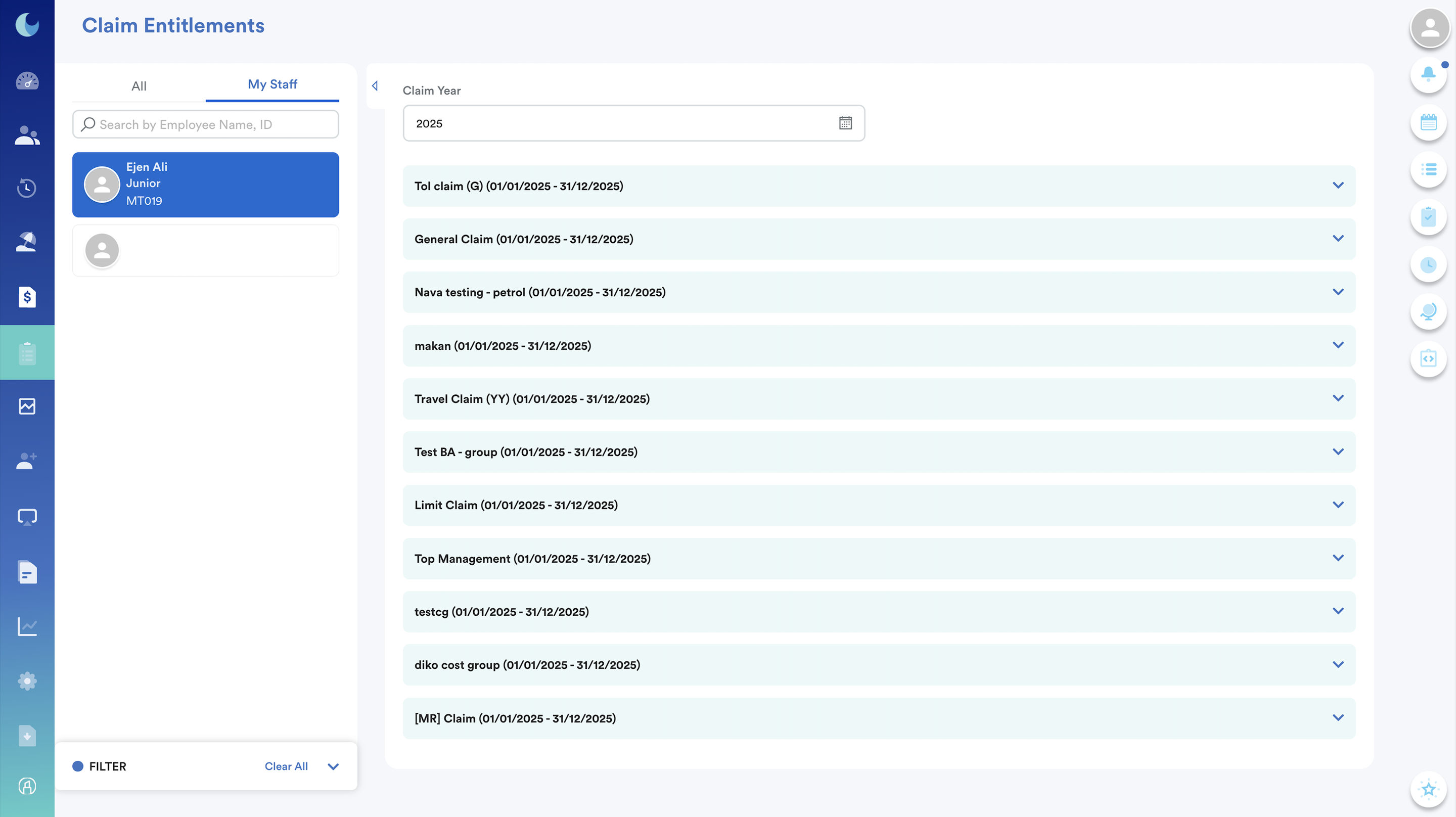Select the blank second staff card
The image size is (1456, 817).
pyautogui.click(x=205, y=250)
